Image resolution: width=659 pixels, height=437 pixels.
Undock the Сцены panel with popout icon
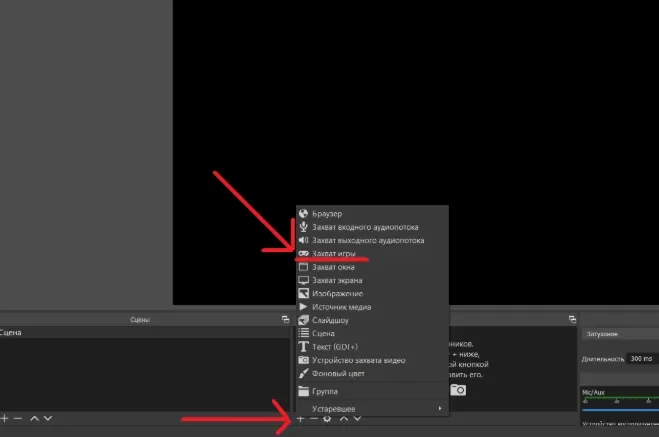[x=285, y=320]
